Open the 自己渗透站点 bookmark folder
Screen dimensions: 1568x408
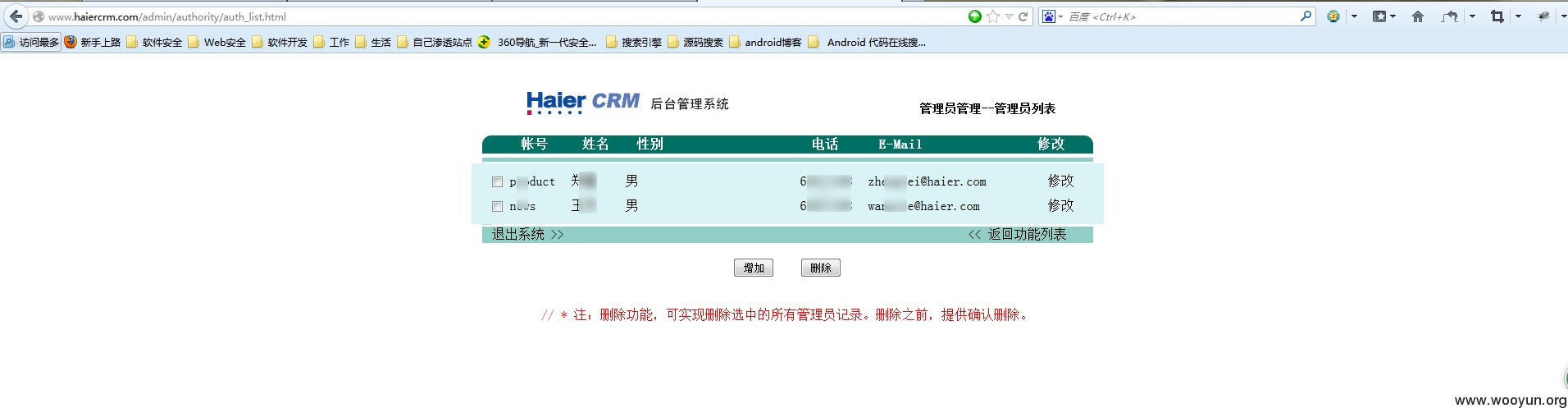435,42
